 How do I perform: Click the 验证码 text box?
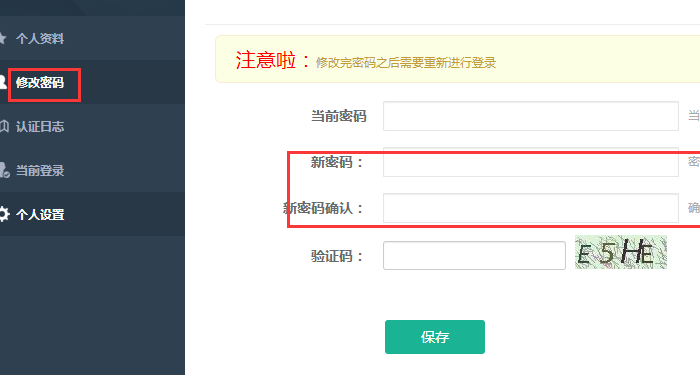coord(474,255)
